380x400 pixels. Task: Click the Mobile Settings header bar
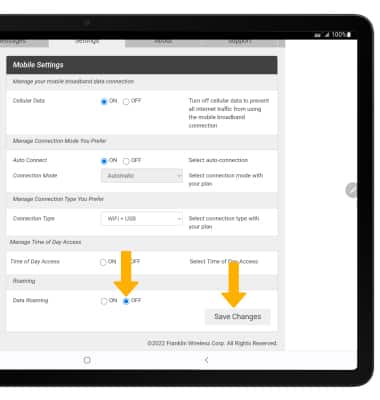[x=142, y=65]
